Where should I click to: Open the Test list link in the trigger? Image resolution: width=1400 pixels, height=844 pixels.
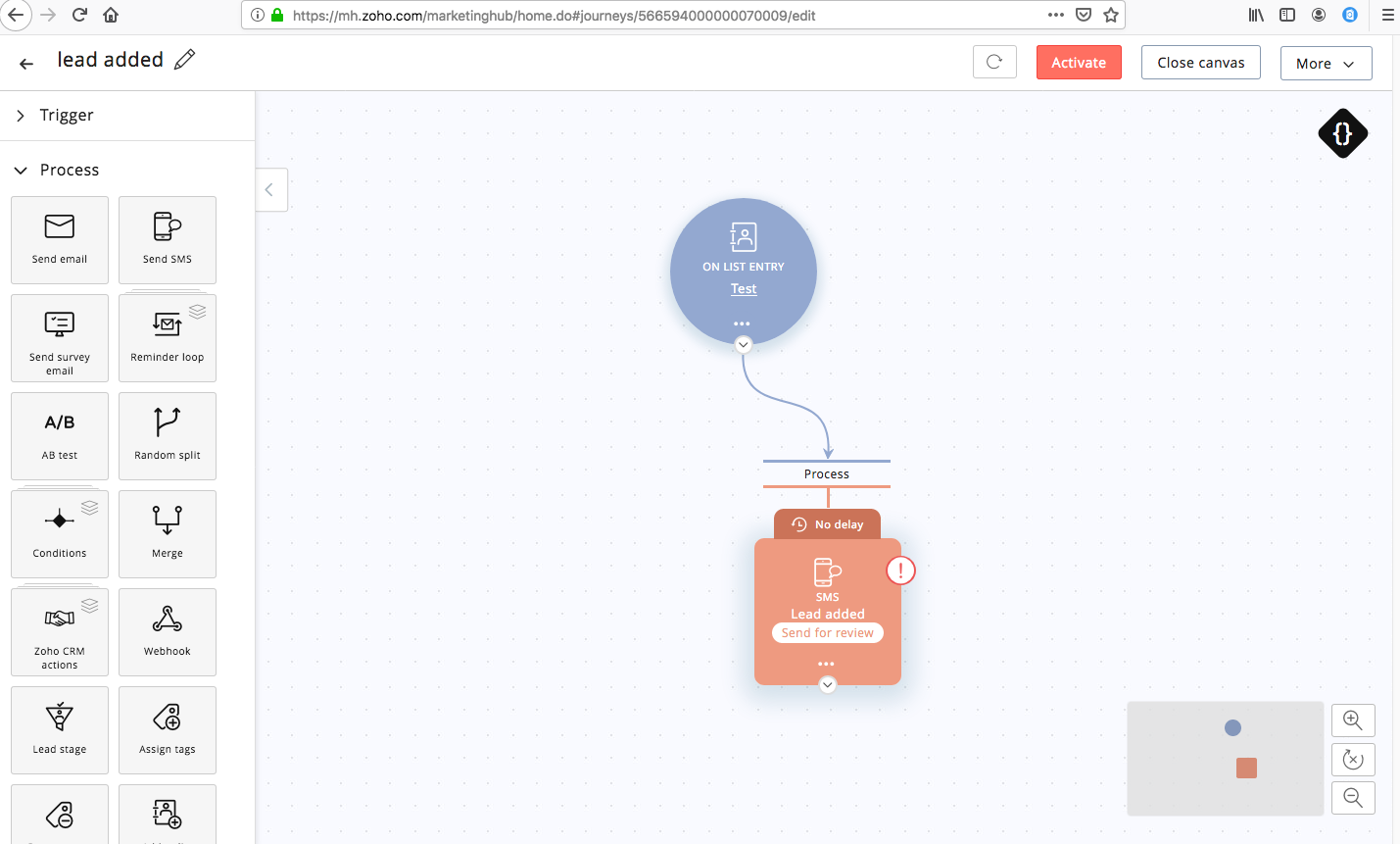click(x=743, y=288)
